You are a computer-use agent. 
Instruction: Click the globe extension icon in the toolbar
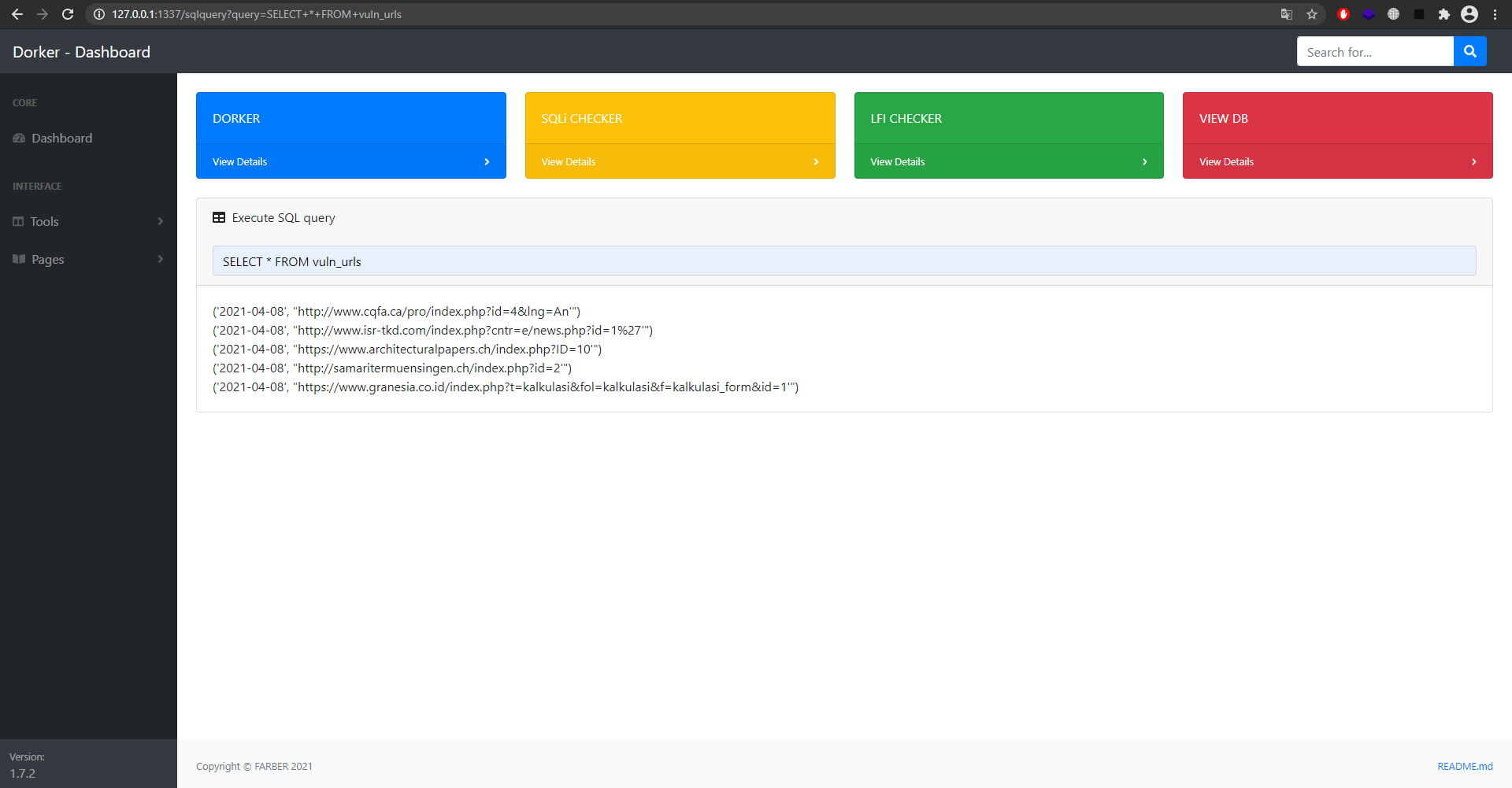tap(1394, 14)
